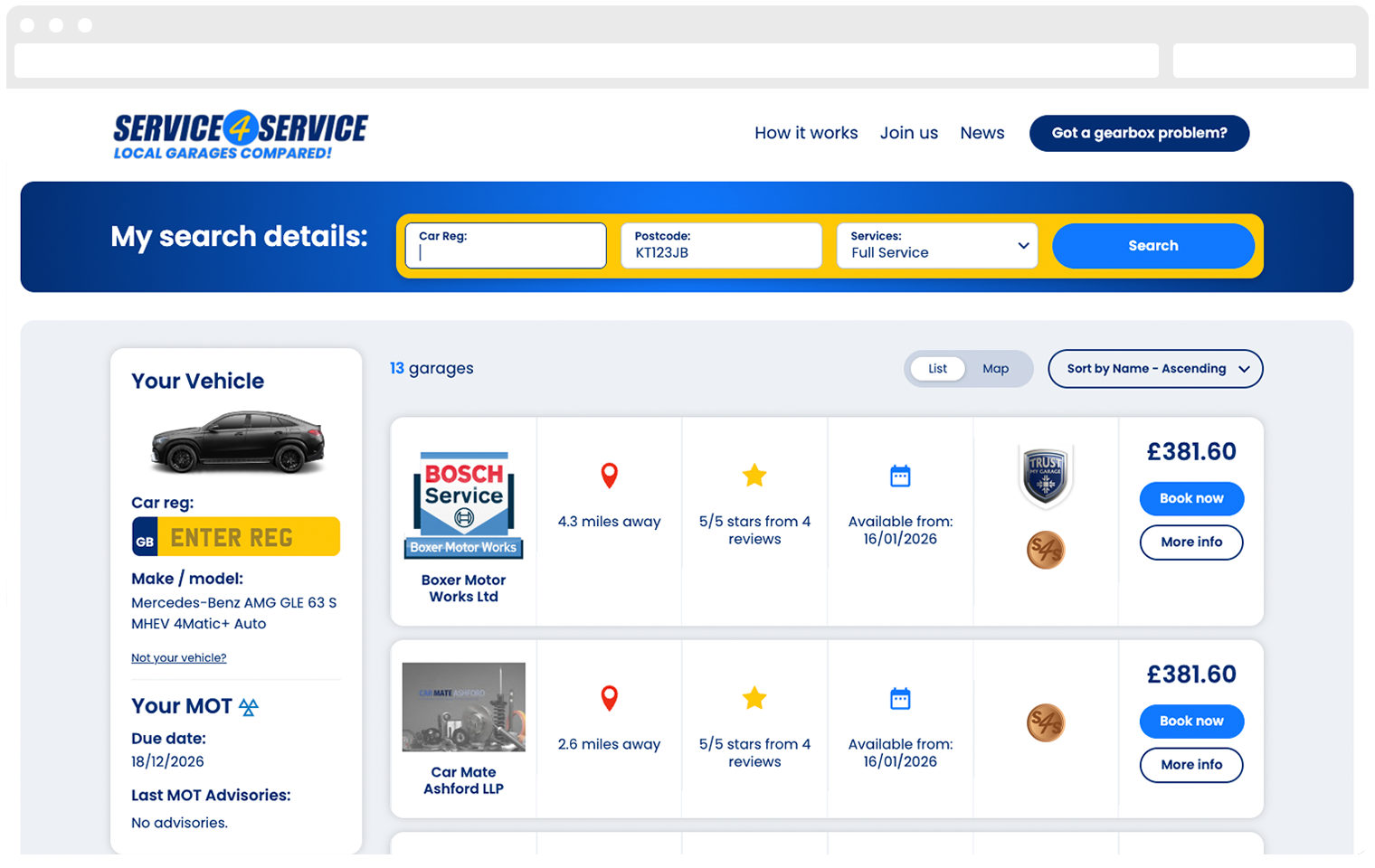Image resolution: width=1375 pixels, height=868 pixels.
Task: Click the Car Reg input field
Action: [x=506, y=246]
